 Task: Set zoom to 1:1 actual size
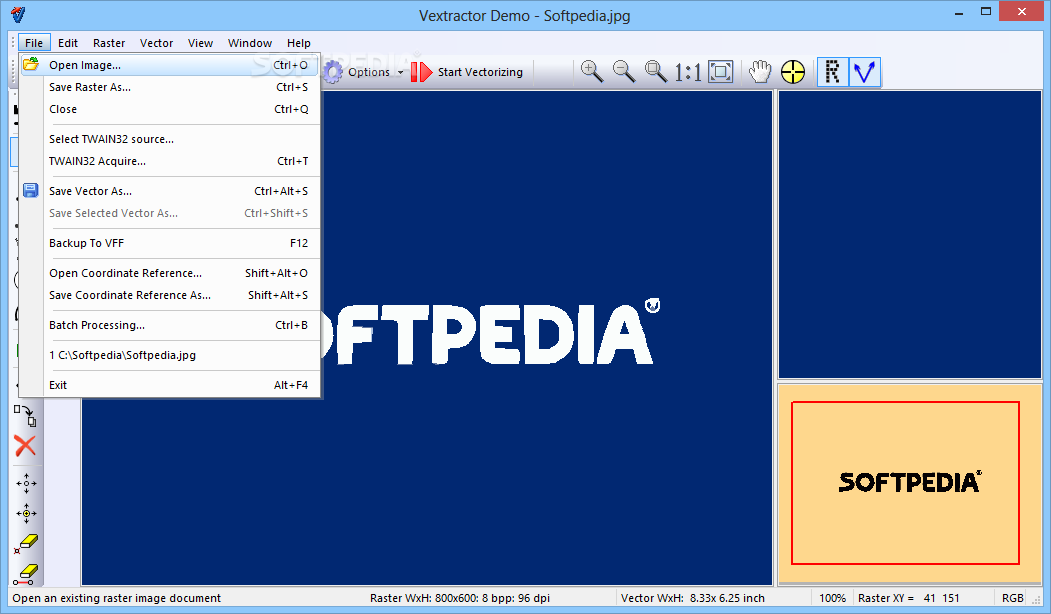[688, 72]
